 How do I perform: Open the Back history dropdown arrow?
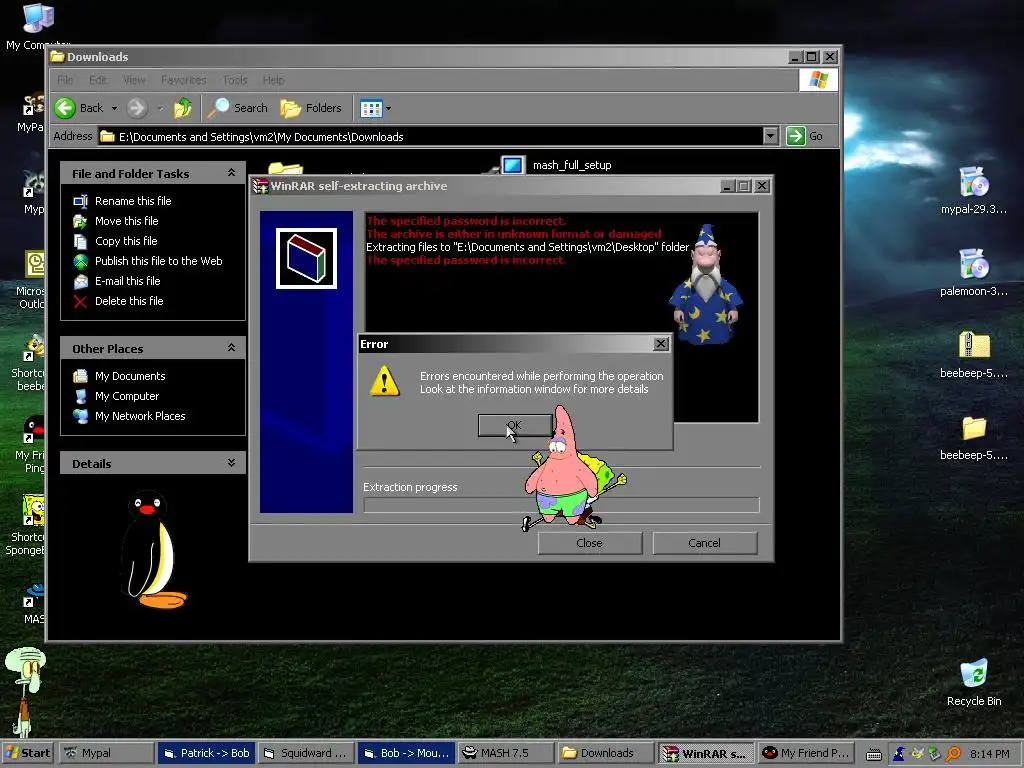point(114,108)
